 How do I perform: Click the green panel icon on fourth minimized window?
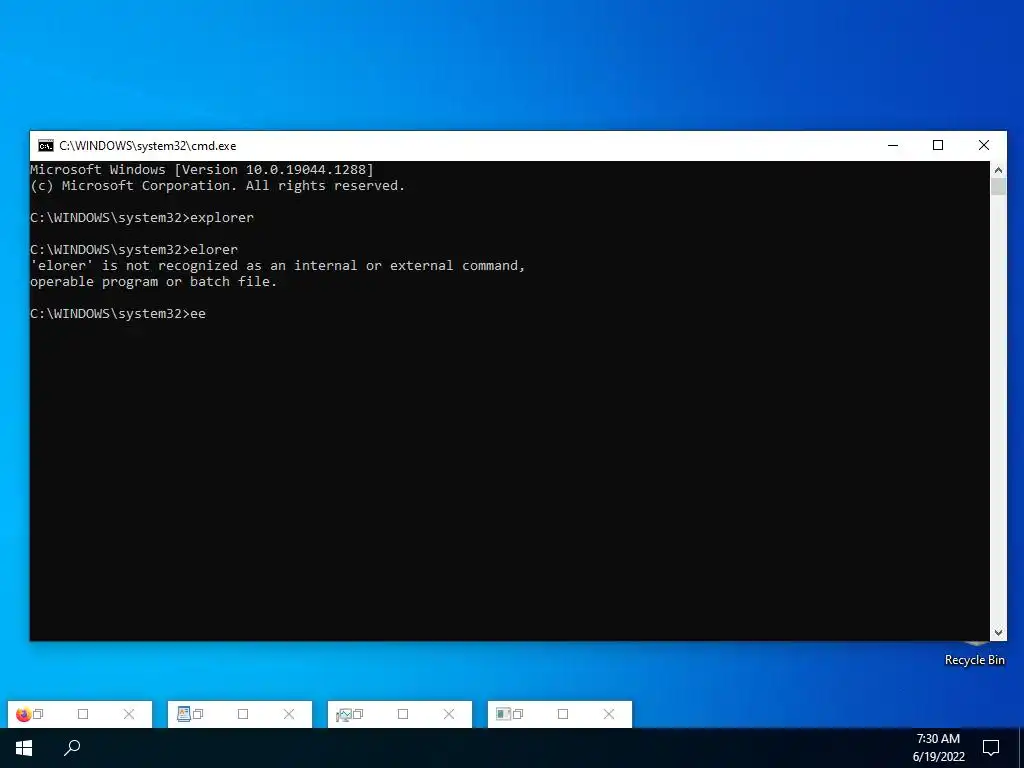(504, 714)
